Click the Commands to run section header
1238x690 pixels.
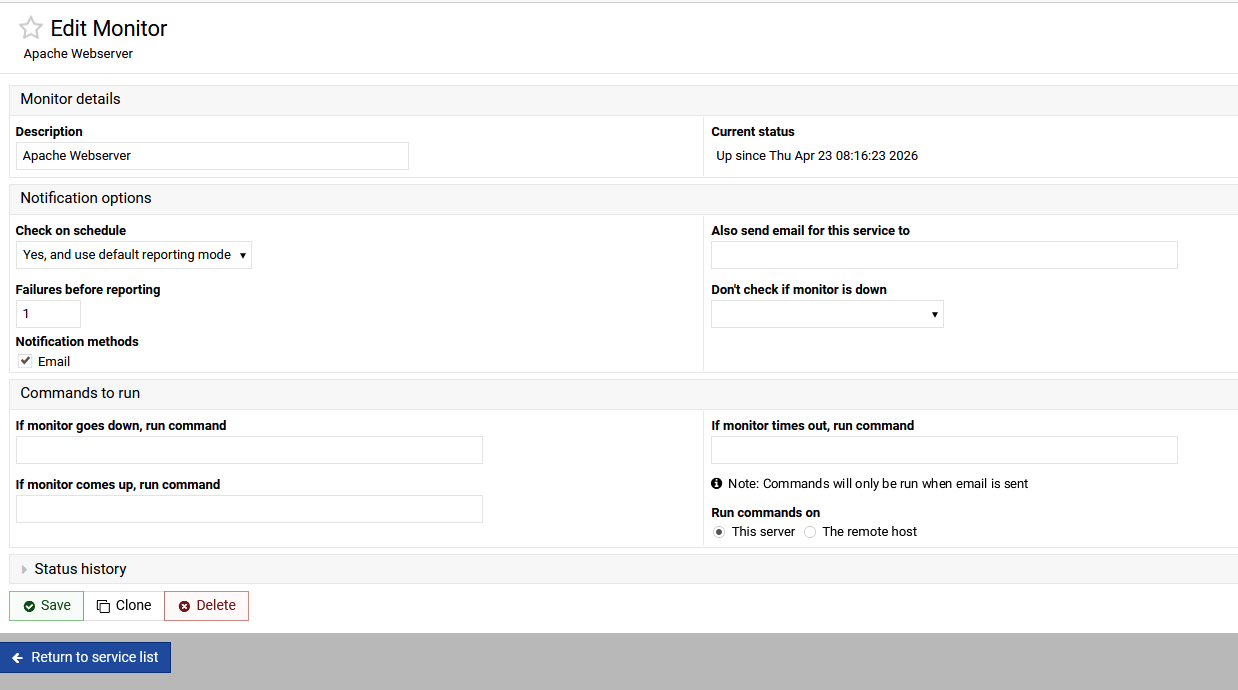tap(80, 393)
